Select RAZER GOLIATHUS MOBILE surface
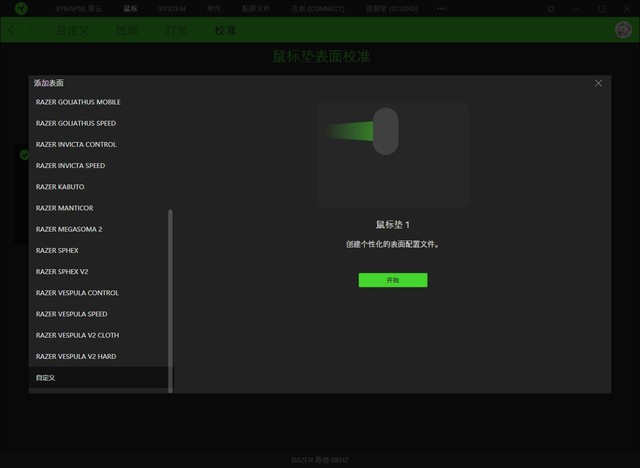Screen dimensions: 640x468 (x=101, y=102)
